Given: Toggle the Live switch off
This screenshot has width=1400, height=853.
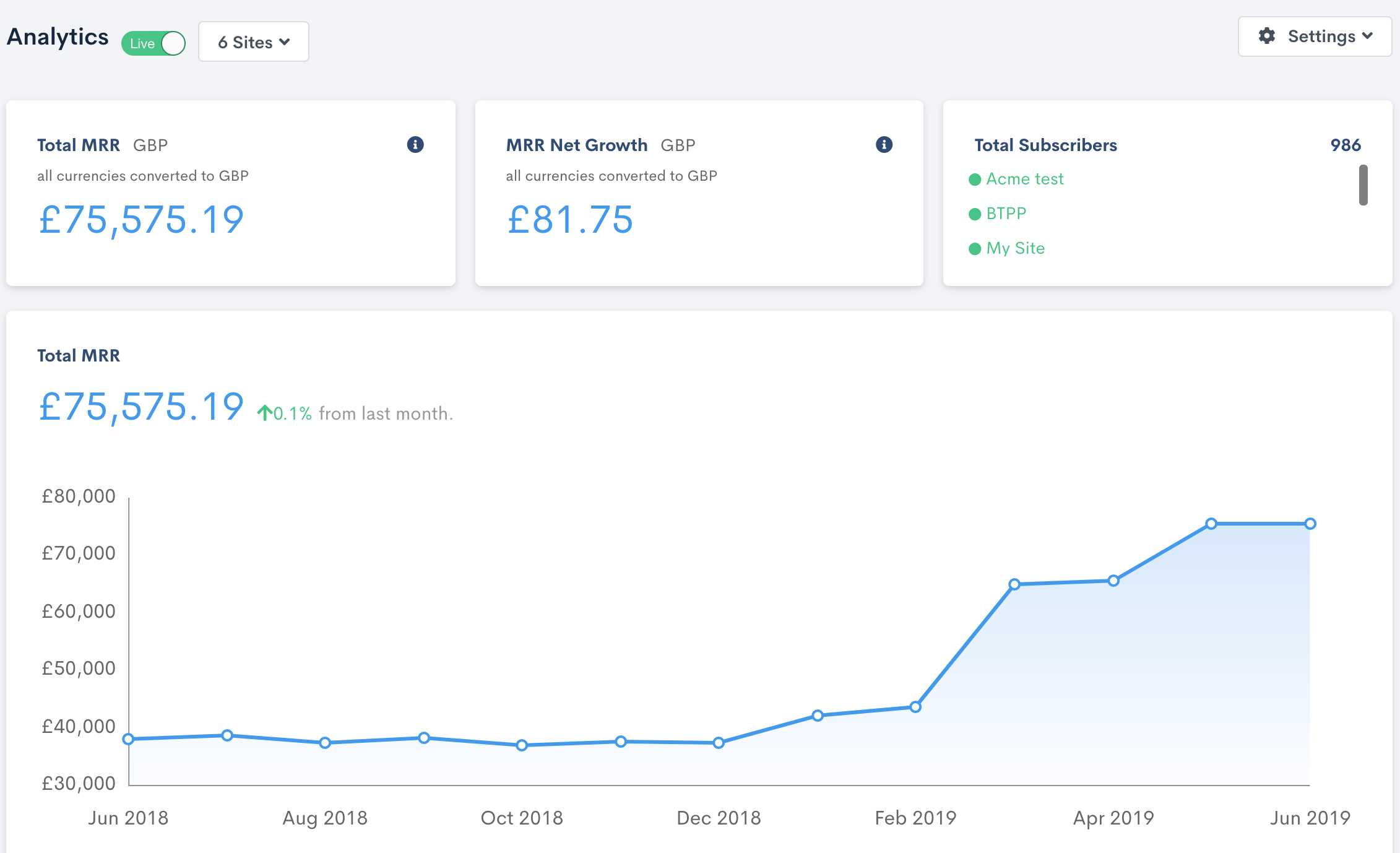Looking at the screenshot, I should click(x=154, y=43).
